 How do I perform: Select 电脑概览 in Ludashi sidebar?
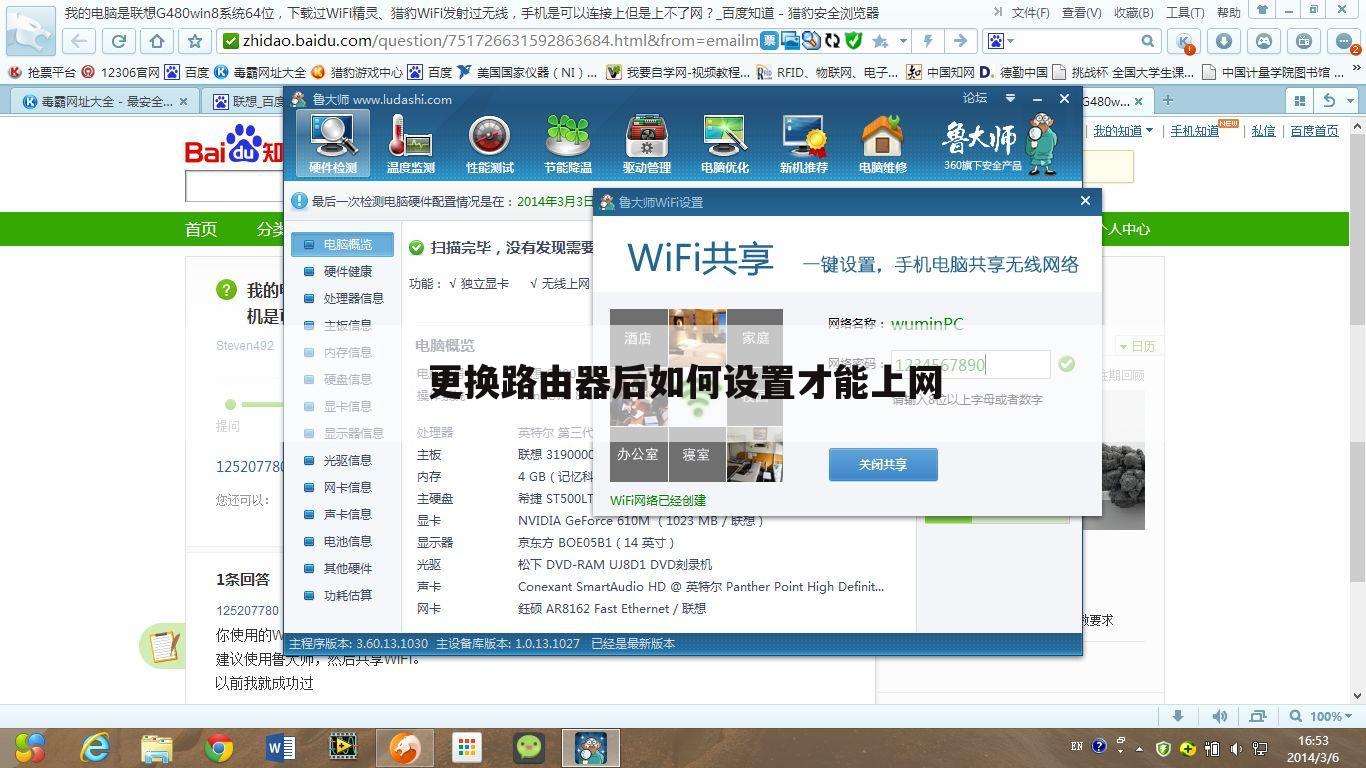(x=341, y=244)
